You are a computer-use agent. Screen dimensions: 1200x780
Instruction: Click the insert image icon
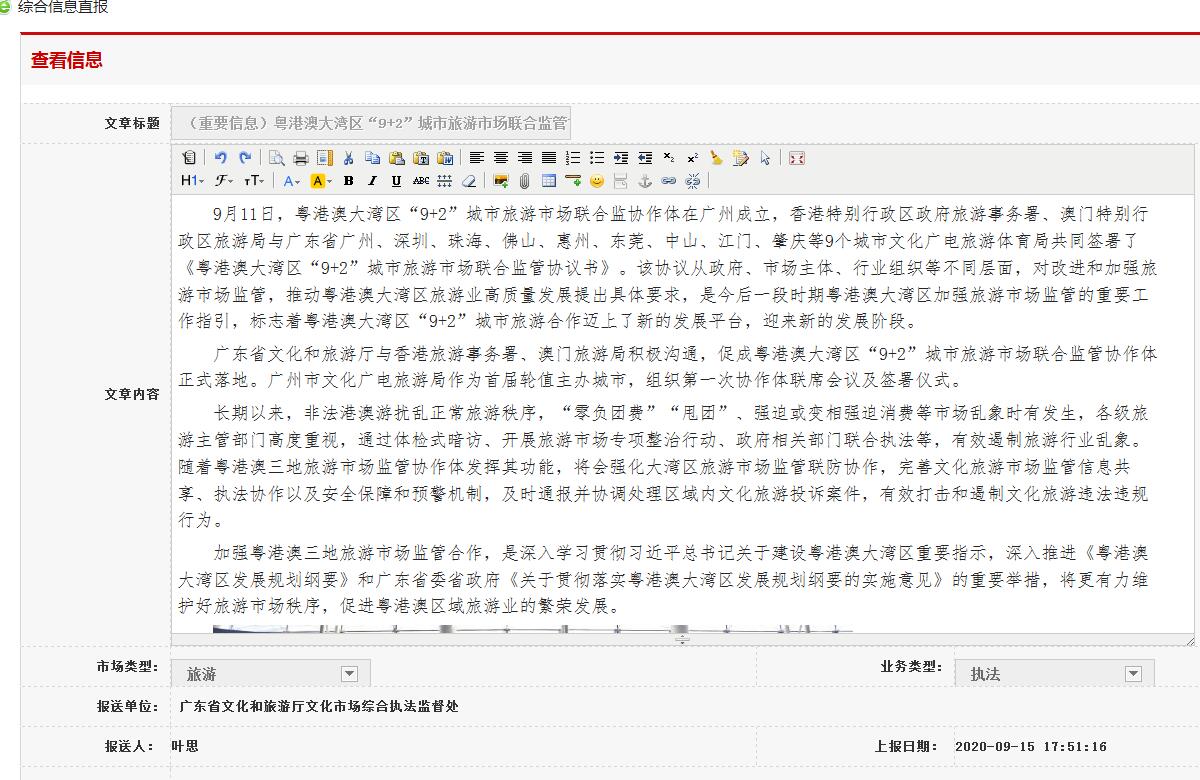click(501, 181)
